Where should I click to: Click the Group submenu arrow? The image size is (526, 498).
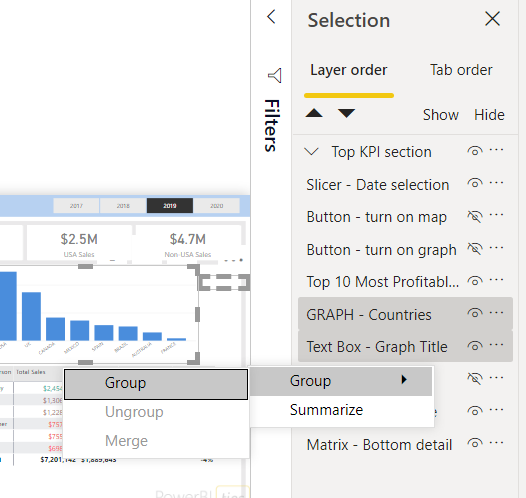(404, 379)
